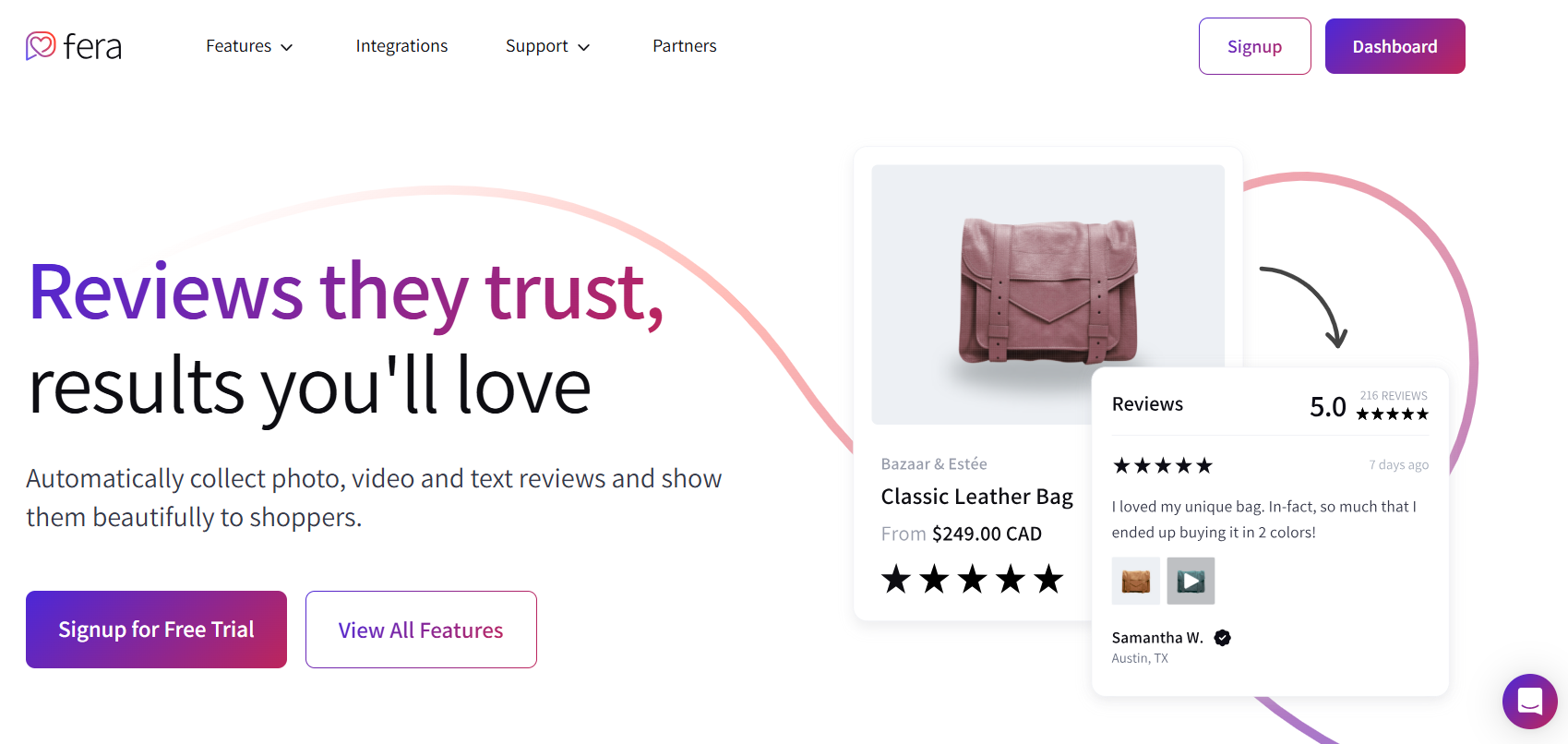
Task: Open the Partners page from the menu
Action: pos(684,45)
